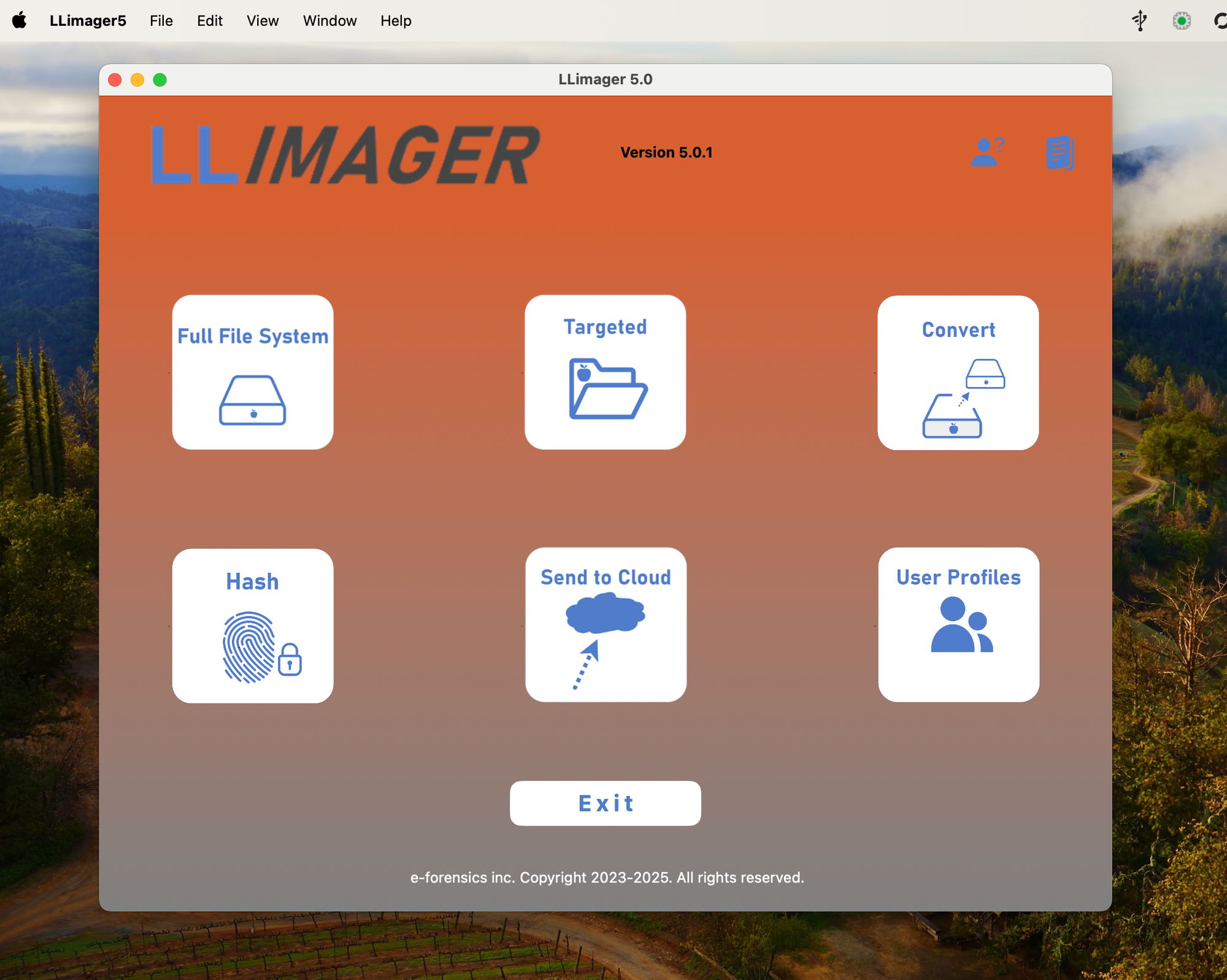Screen dimensions: 1227x980
Task: Click the USB status icon in menu bar
Action: pos(1140,21)
